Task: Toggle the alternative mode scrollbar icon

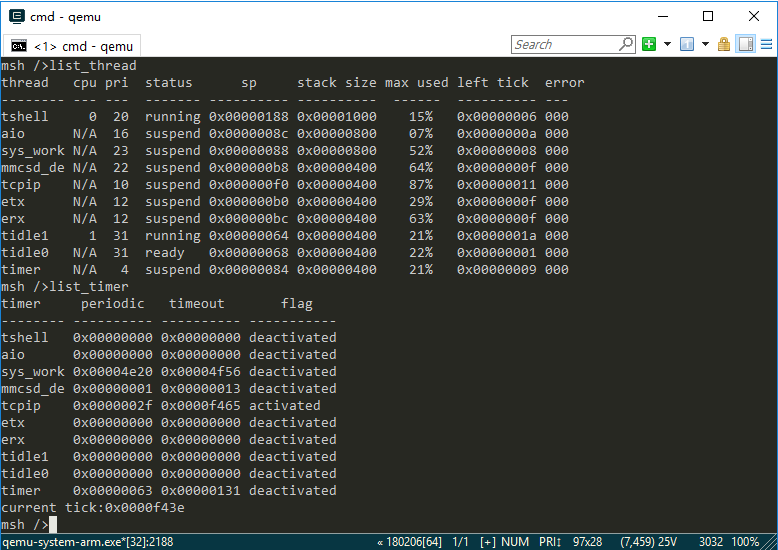Action: click(745, 44)
